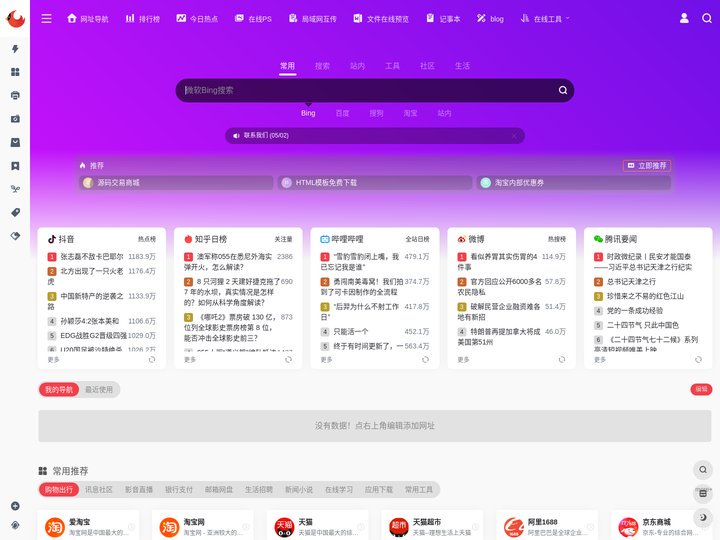
Task: Choose 淘宝 as search engine
Action: pos(410,113)
